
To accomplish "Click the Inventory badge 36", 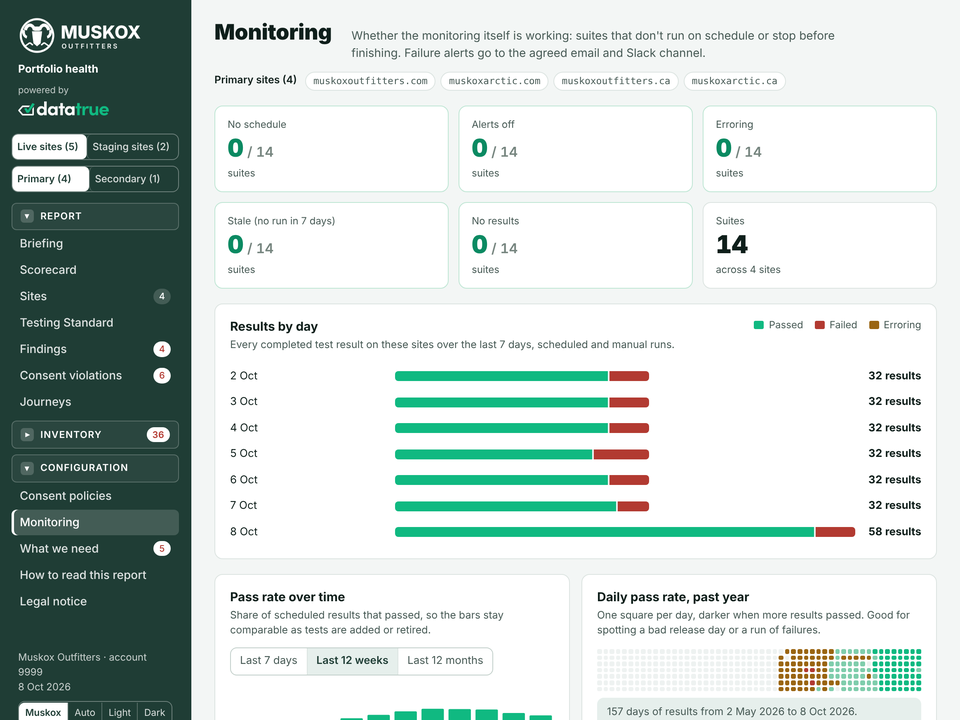I will [x=158, y=435].
